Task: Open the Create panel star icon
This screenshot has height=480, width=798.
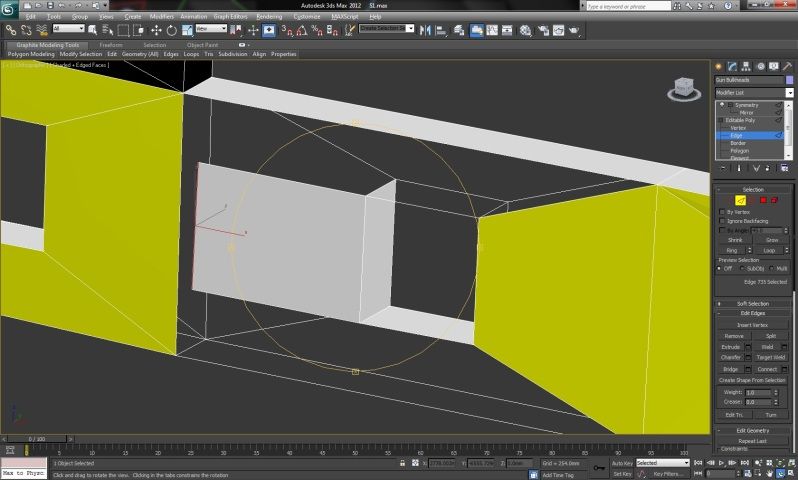Action: point(719,67)
